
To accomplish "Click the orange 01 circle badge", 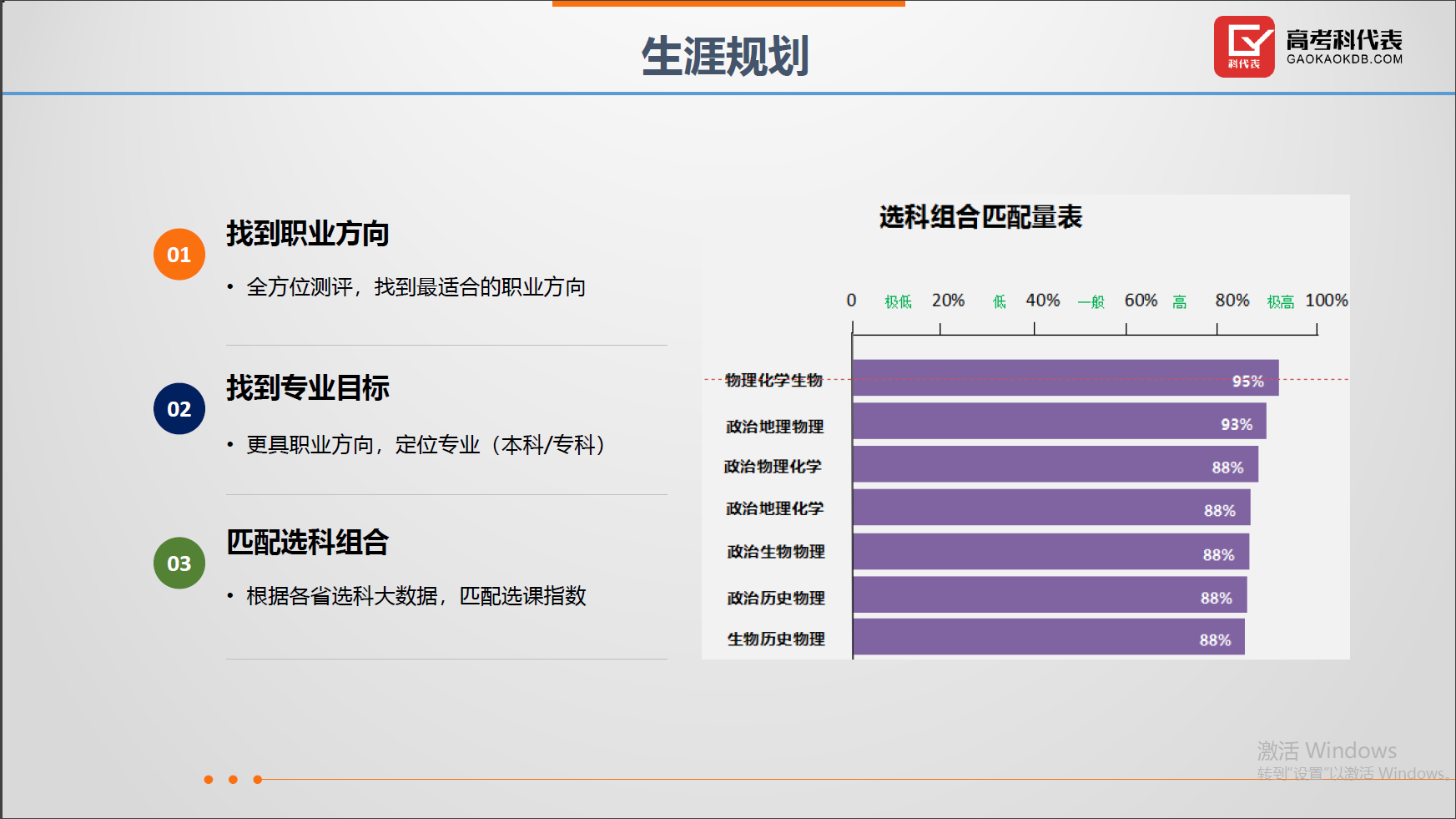I will pyautogui.click(x=179, y=255).
